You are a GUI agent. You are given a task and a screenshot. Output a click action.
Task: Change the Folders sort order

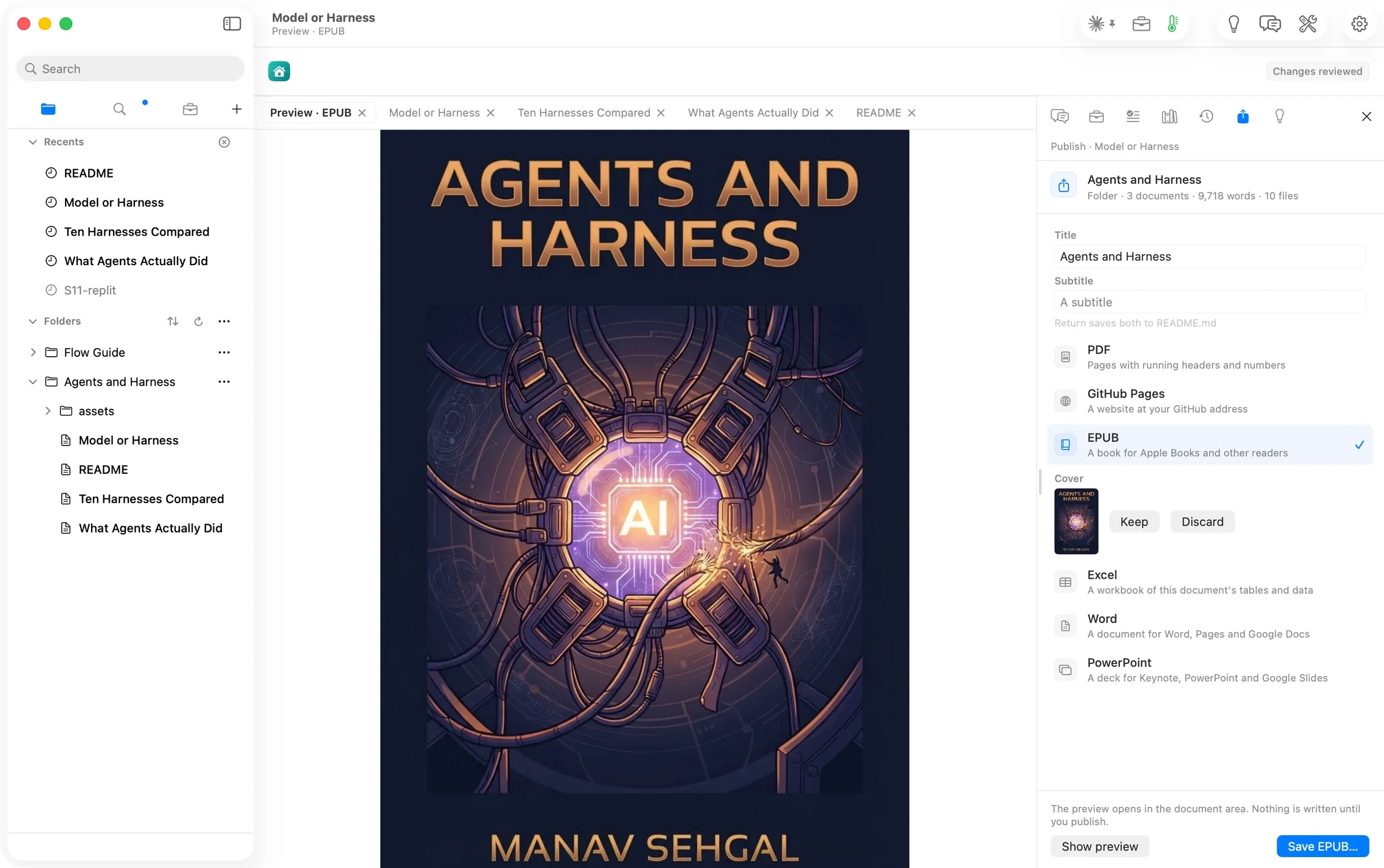(173, 322)
